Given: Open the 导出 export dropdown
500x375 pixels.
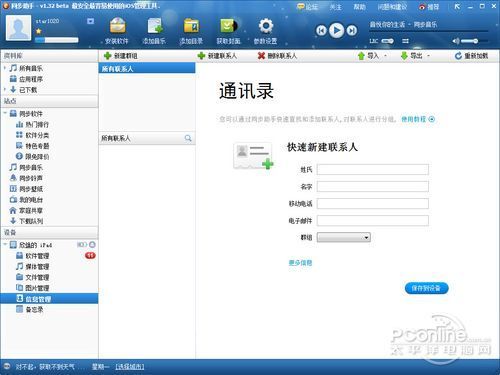Looking at the screenshot, I should 415,56.
